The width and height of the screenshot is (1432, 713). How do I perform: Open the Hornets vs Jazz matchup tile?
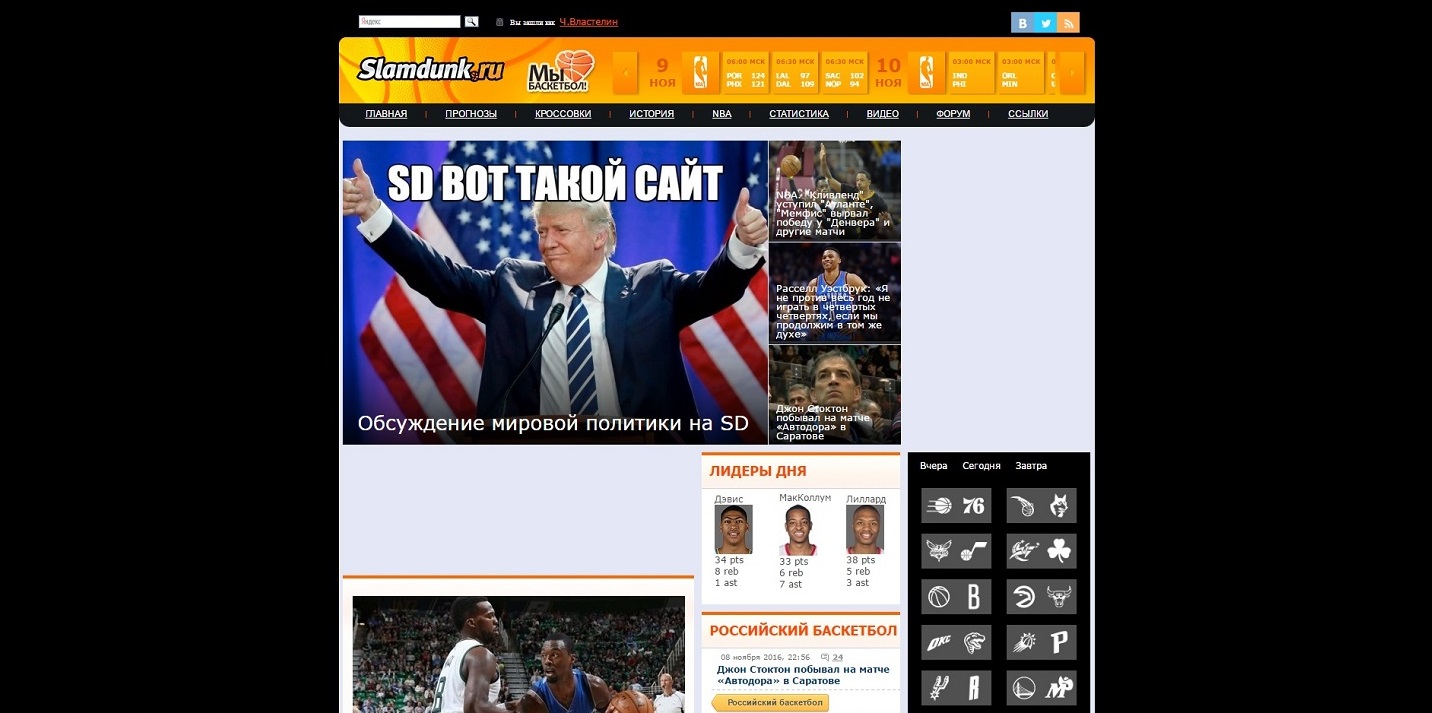(956, 551)
